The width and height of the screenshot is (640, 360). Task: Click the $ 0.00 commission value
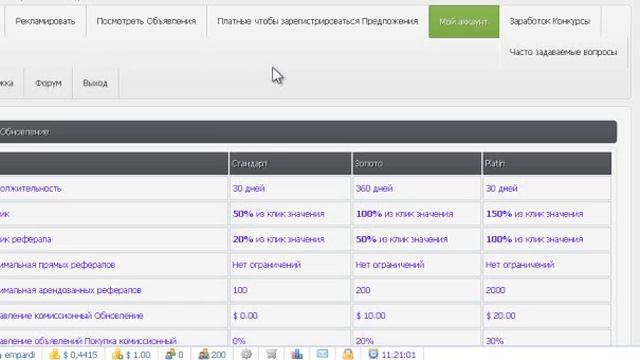coord(245,316)
